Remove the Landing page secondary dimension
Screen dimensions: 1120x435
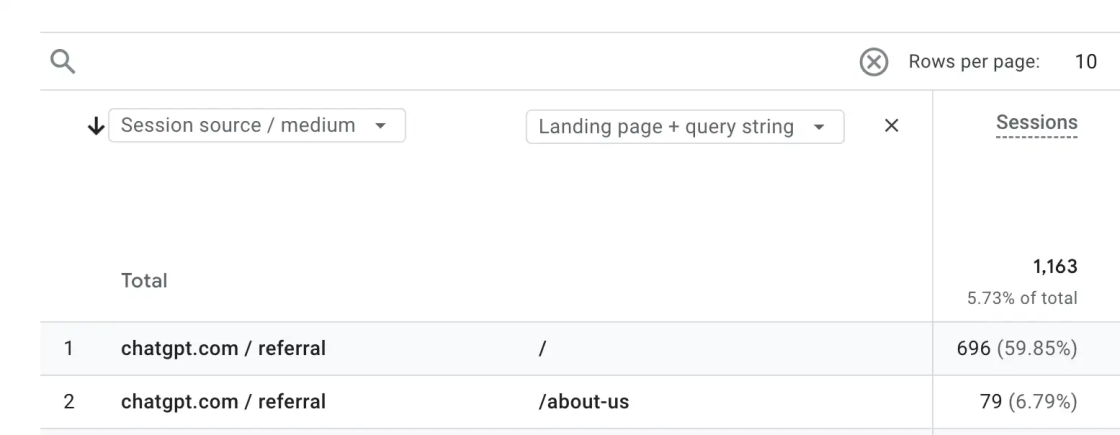pos(892,126)
